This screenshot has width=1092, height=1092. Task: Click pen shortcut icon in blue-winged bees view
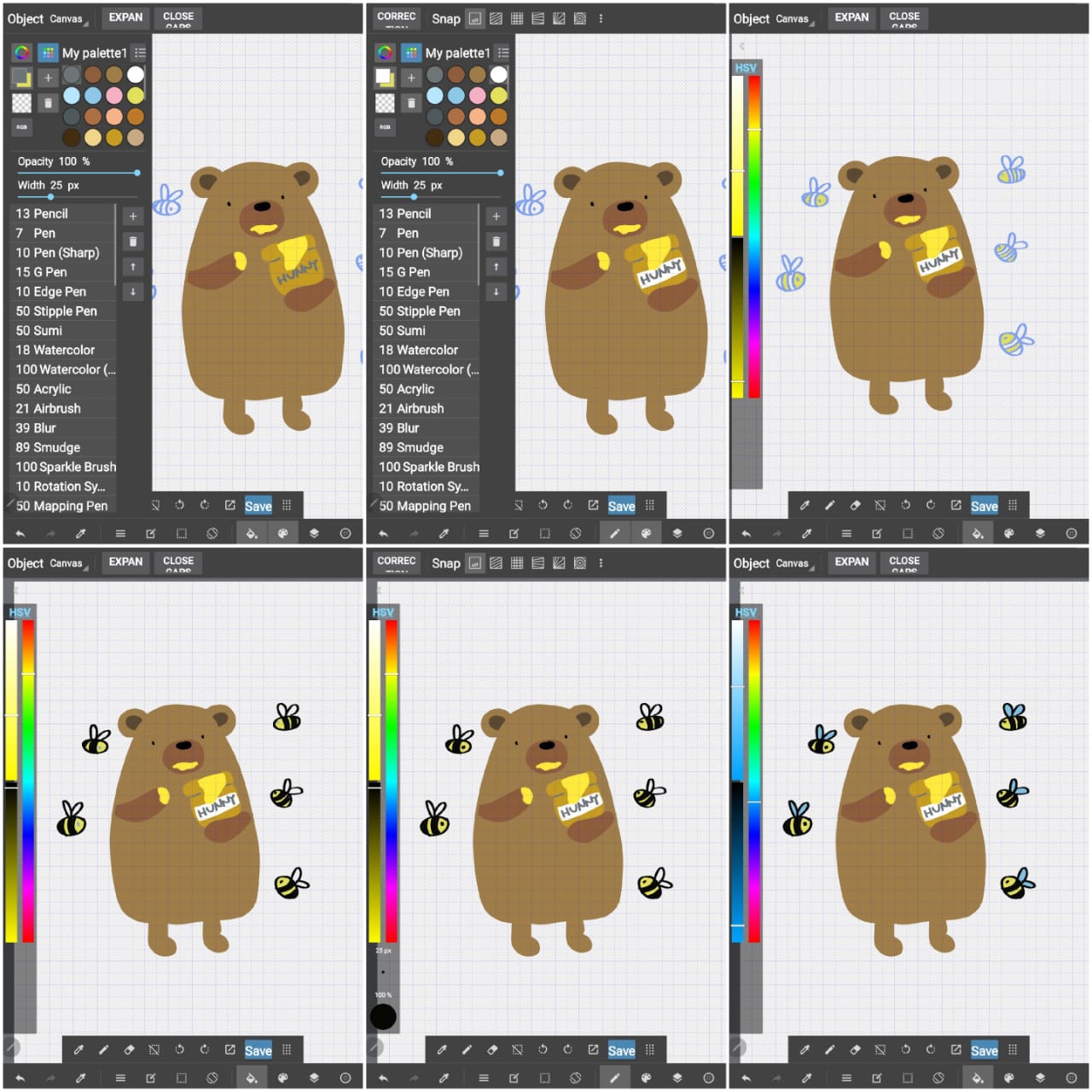[829, 1050]
